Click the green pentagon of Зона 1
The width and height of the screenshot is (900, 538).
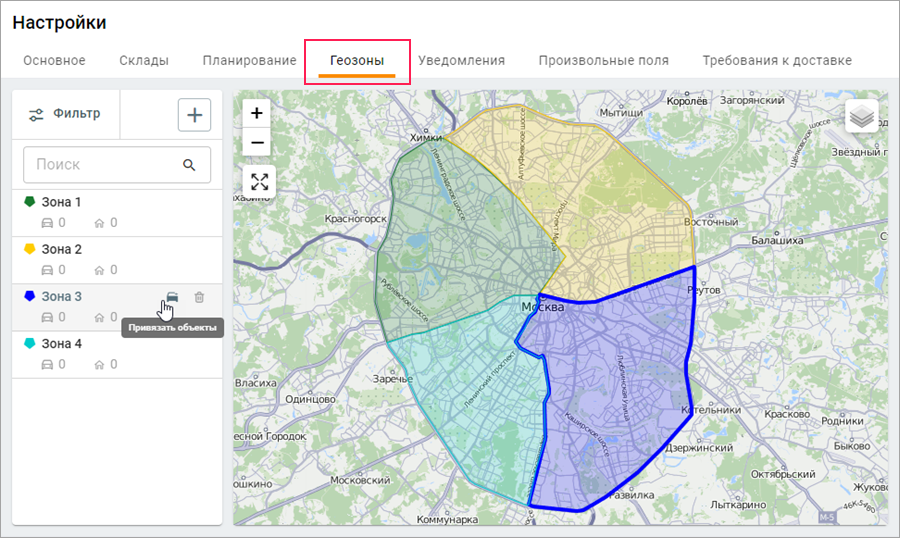29,202
